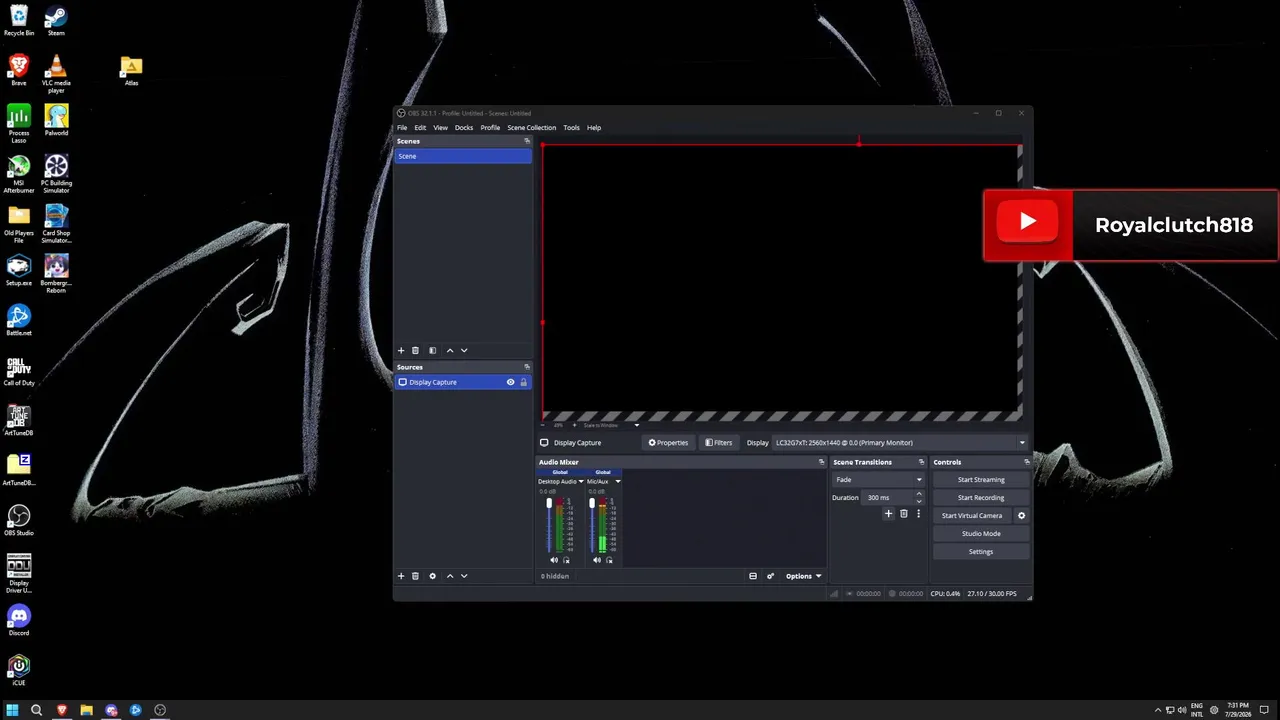Add a new scene with the plus icon

click(x=401, y=350)
